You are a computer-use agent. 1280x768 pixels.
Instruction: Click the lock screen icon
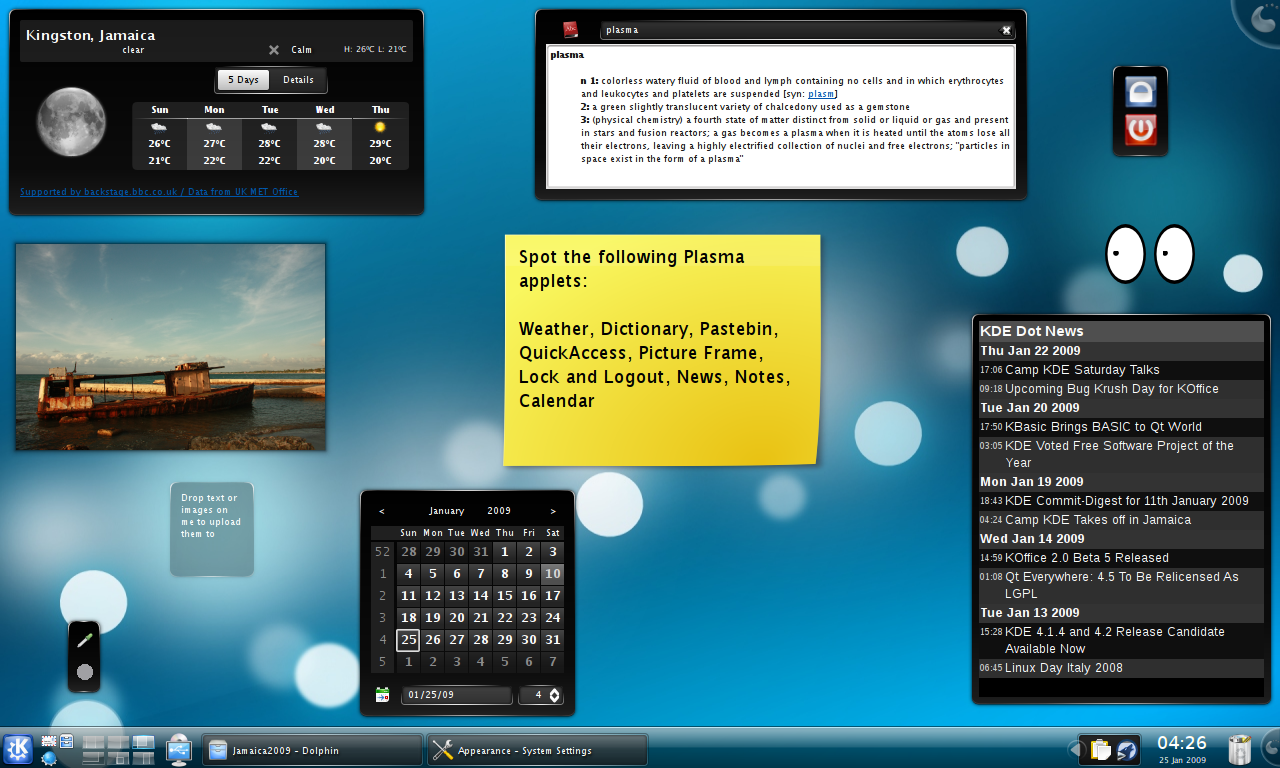(x=1140, y=91)
